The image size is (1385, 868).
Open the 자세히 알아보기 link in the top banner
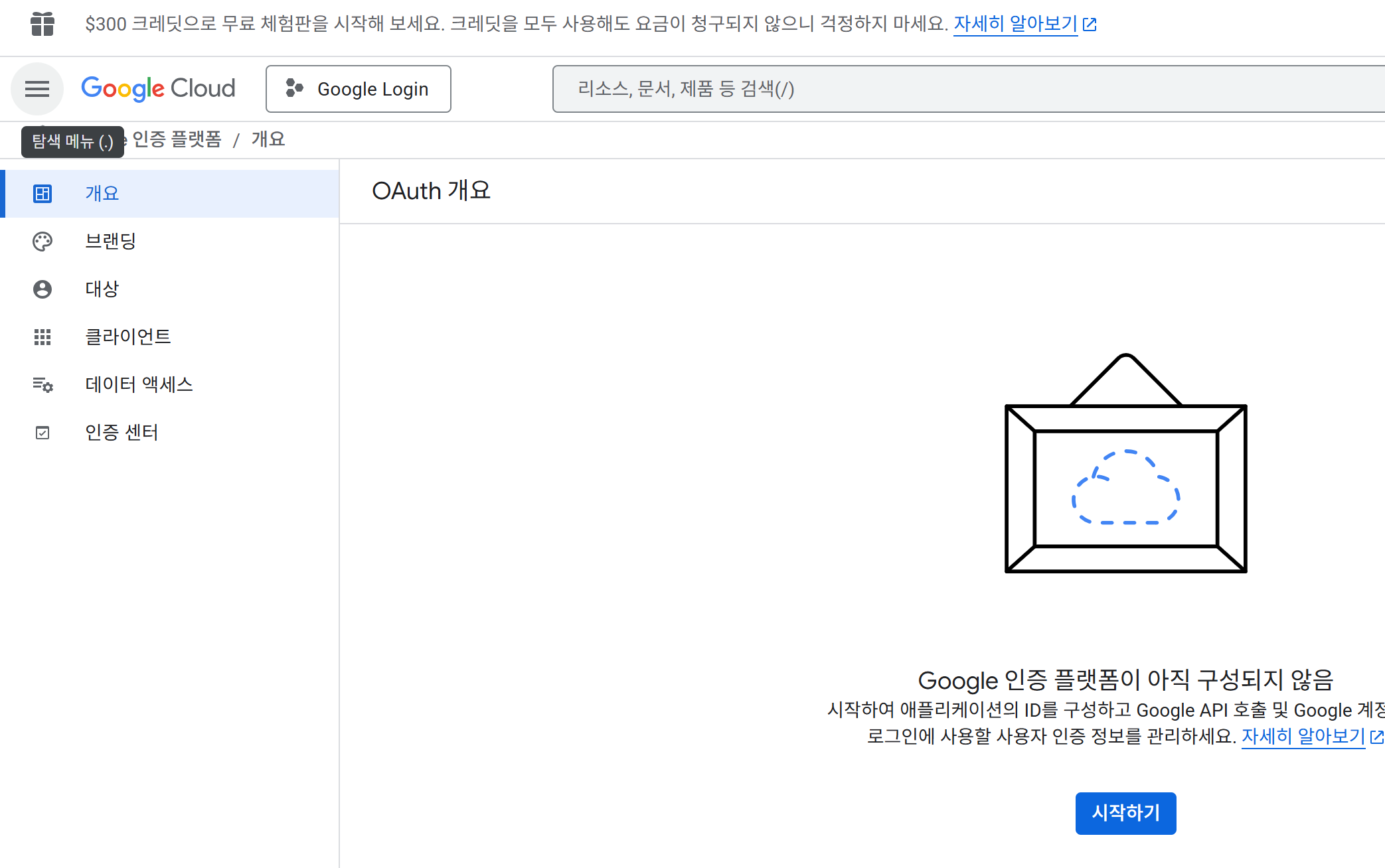1015,23
